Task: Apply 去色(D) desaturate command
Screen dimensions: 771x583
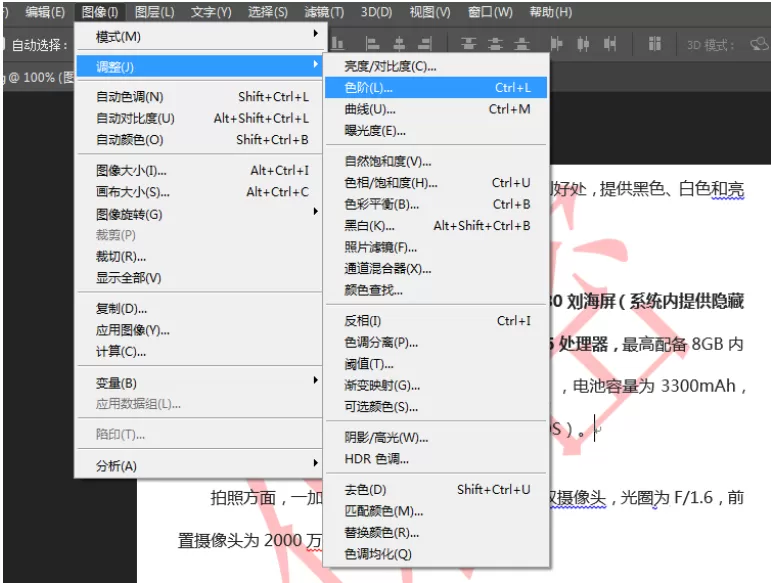Action: (x=436, y=490)
